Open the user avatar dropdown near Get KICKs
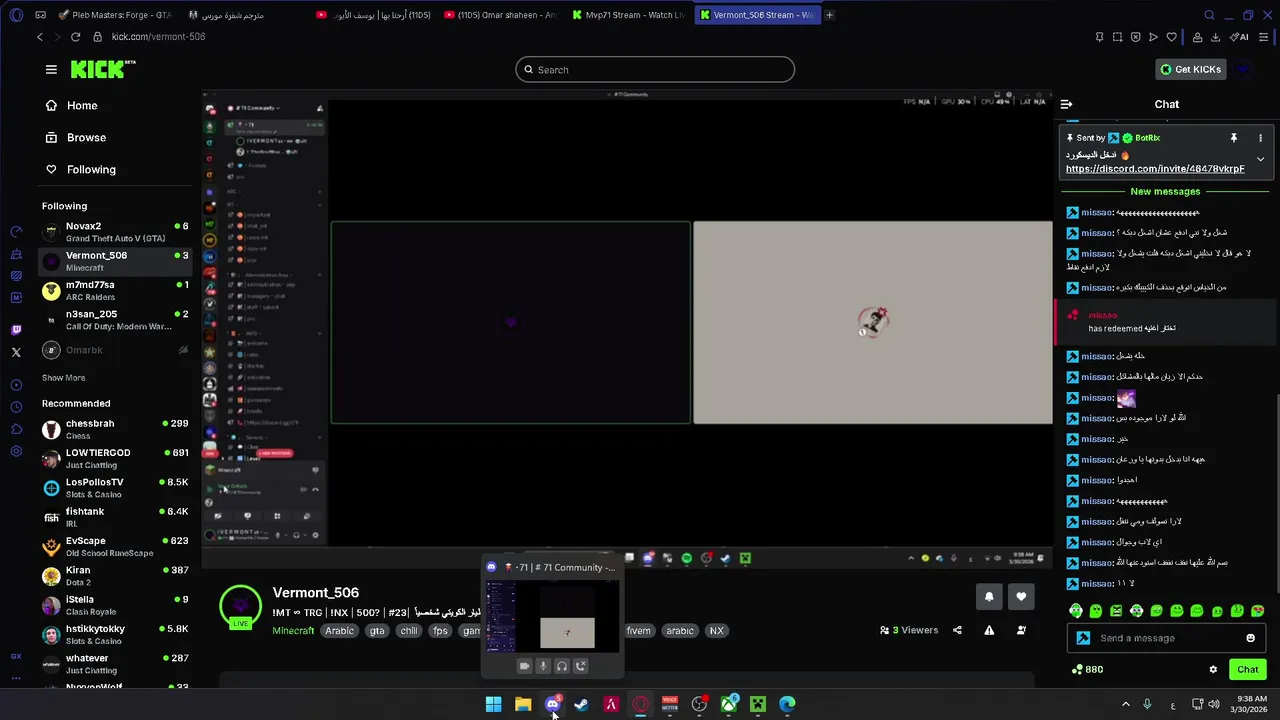 point(1244,69)
